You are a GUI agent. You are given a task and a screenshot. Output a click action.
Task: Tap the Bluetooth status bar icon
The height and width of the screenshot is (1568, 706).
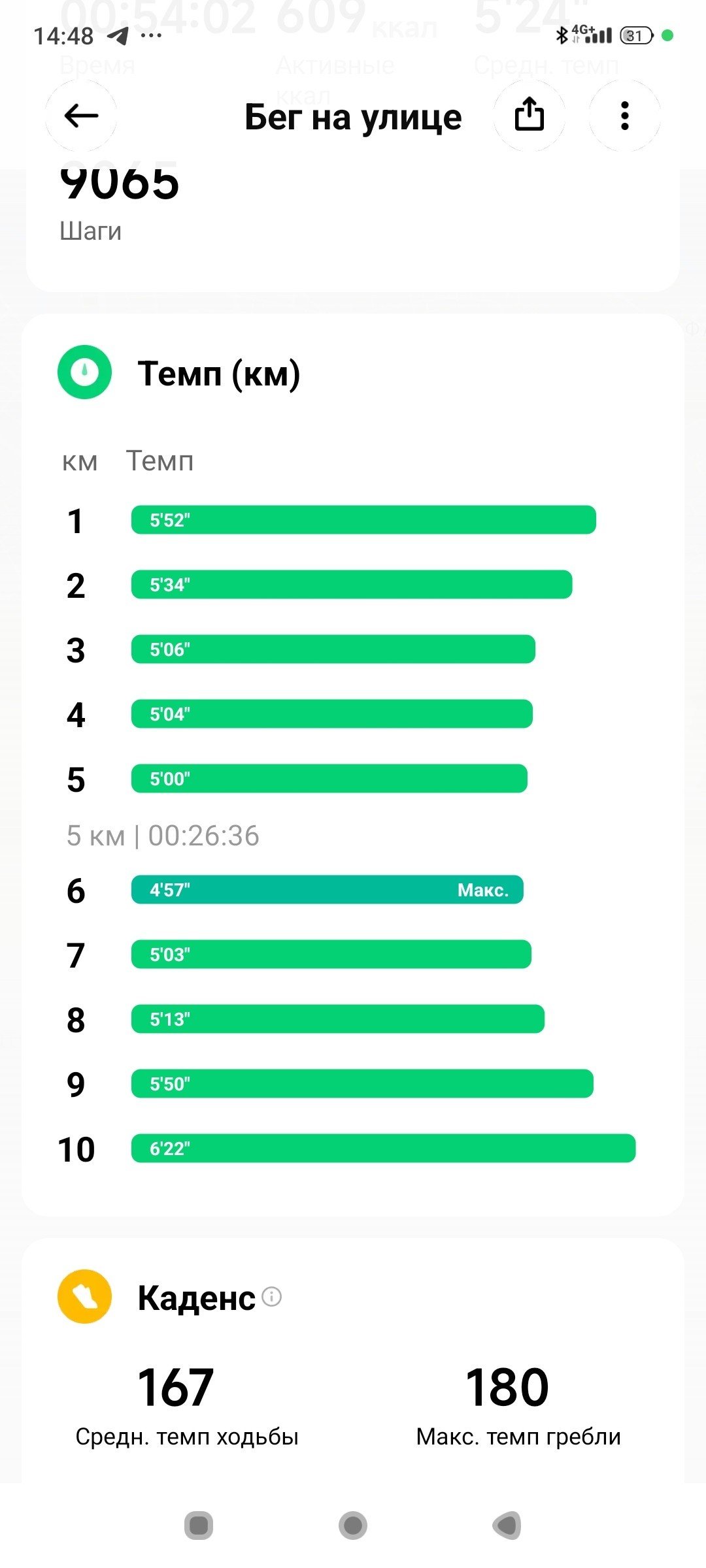561,35
